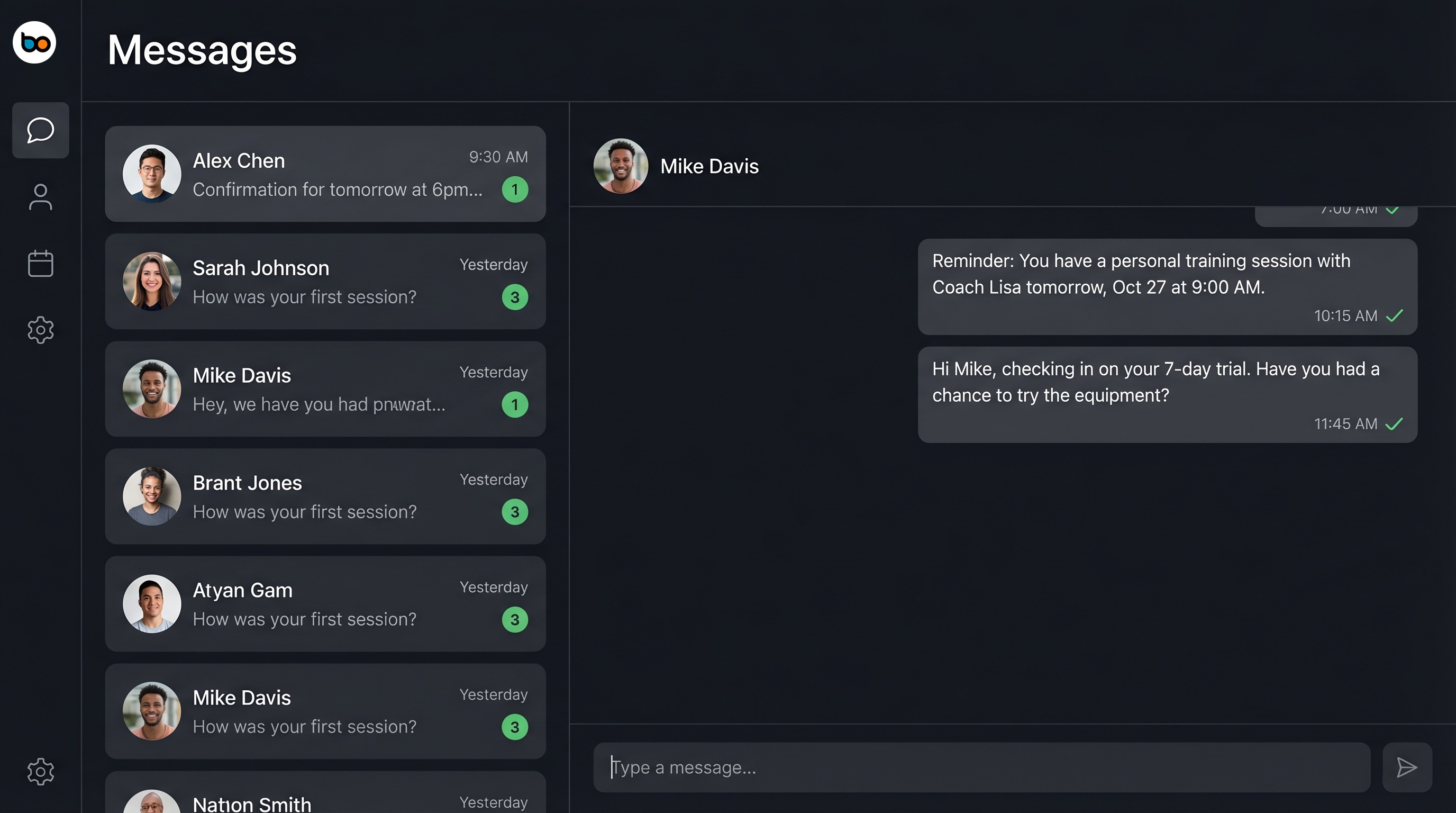Click the app logo in top left corner
Viewport: 1456px width, 813px height.
[x=34, y=43]
